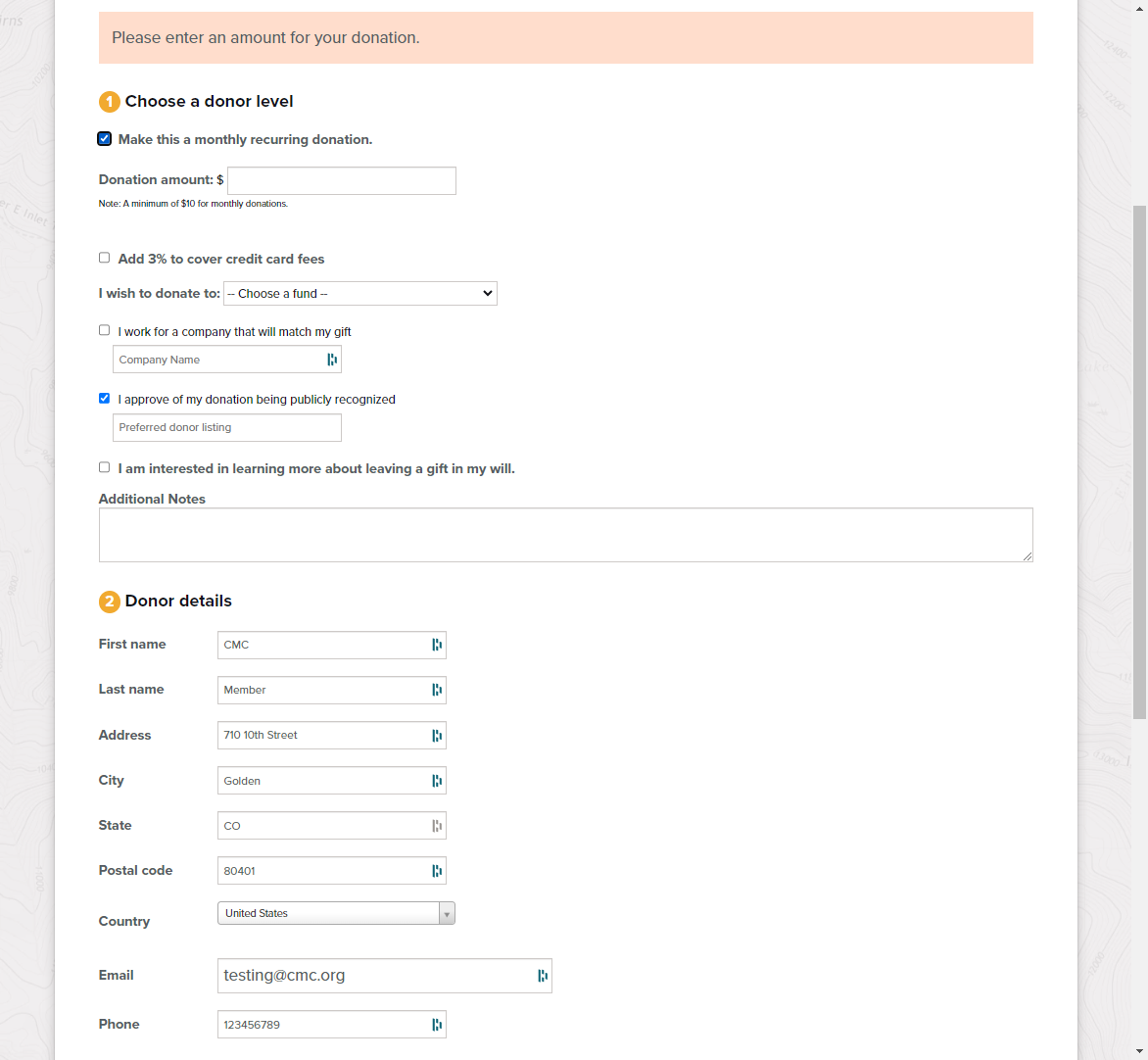Click the Additional Notes resize handle
The width and height of the screenshot is (1148, 1060).
[x=1028, y=557]
